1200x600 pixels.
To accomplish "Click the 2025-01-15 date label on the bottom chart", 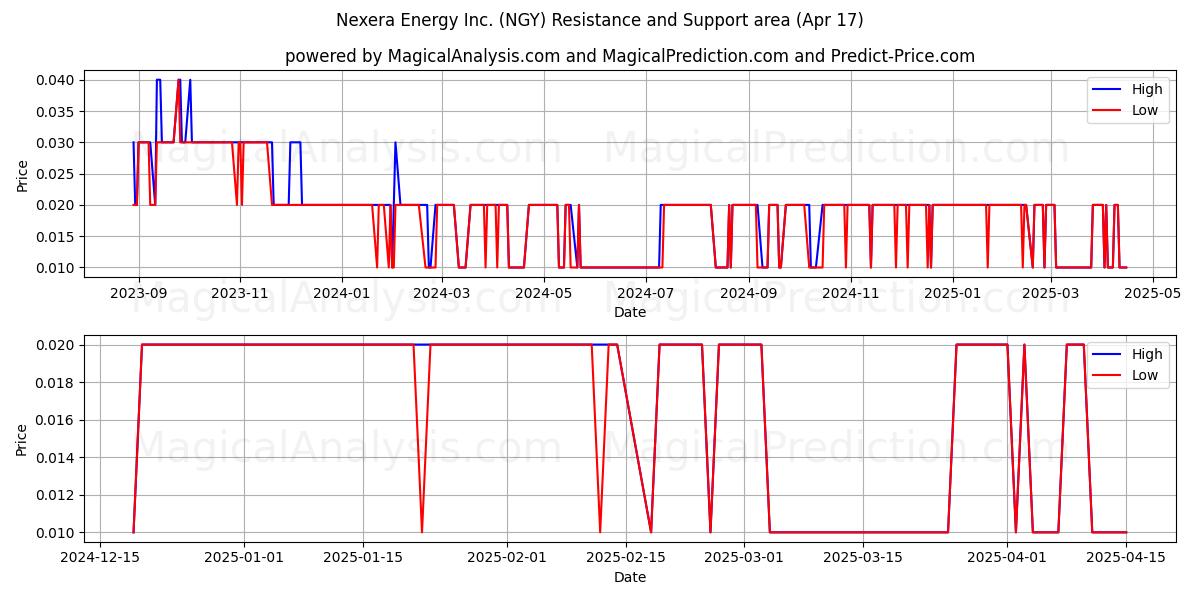I will (363, 558).
